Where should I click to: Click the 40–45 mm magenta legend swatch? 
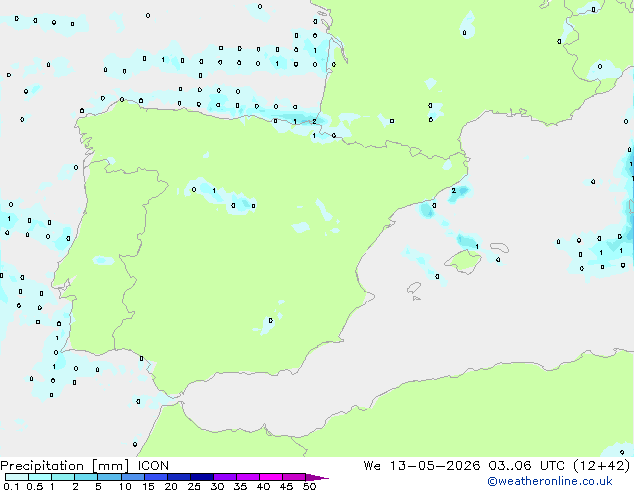[x=271, y=477]
